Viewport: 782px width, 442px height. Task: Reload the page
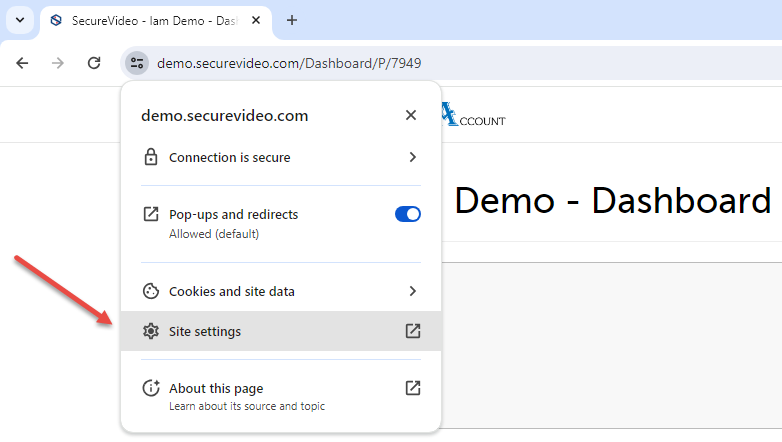click(94, 63)
